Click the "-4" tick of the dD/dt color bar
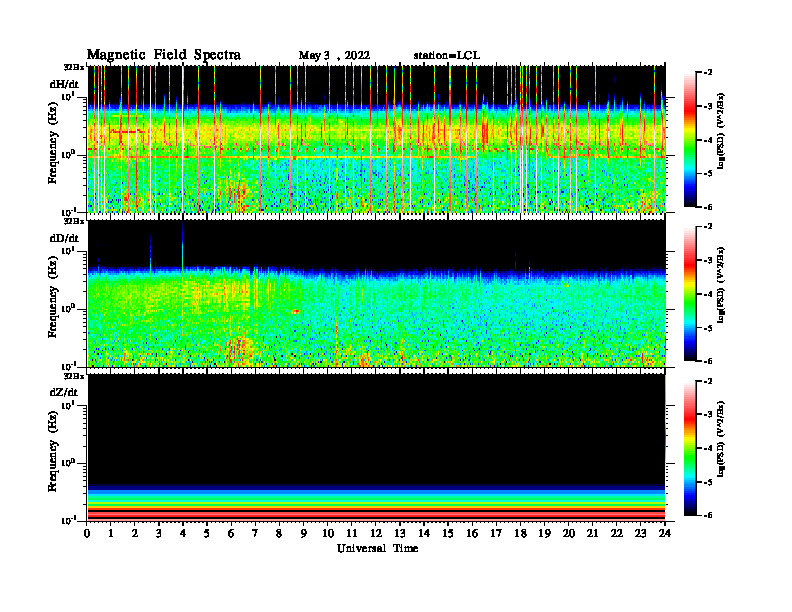Image resolution: width=792 pixels, height=612 pixels. tap(708, 294)
